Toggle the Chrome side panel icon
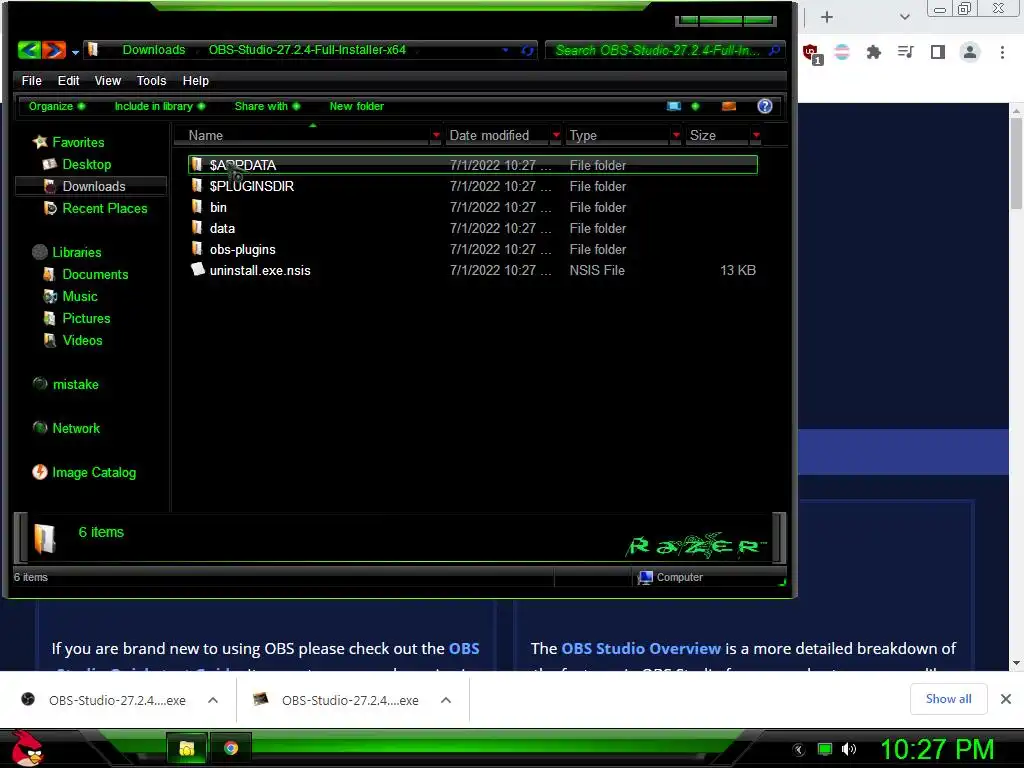The height and width of the screenshot is (768, 1024). point(938,52)
